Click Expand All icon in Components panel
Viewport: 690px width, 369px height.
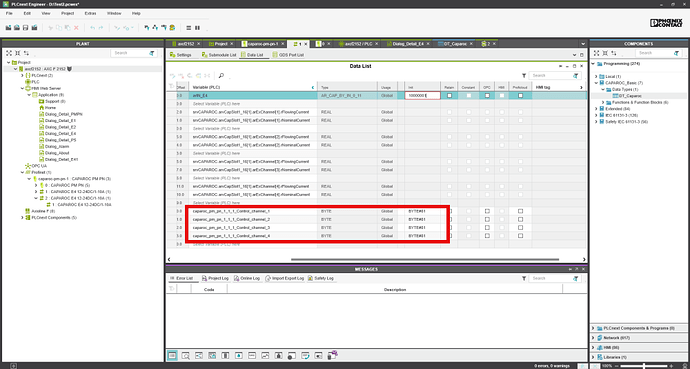pos(597,53)
